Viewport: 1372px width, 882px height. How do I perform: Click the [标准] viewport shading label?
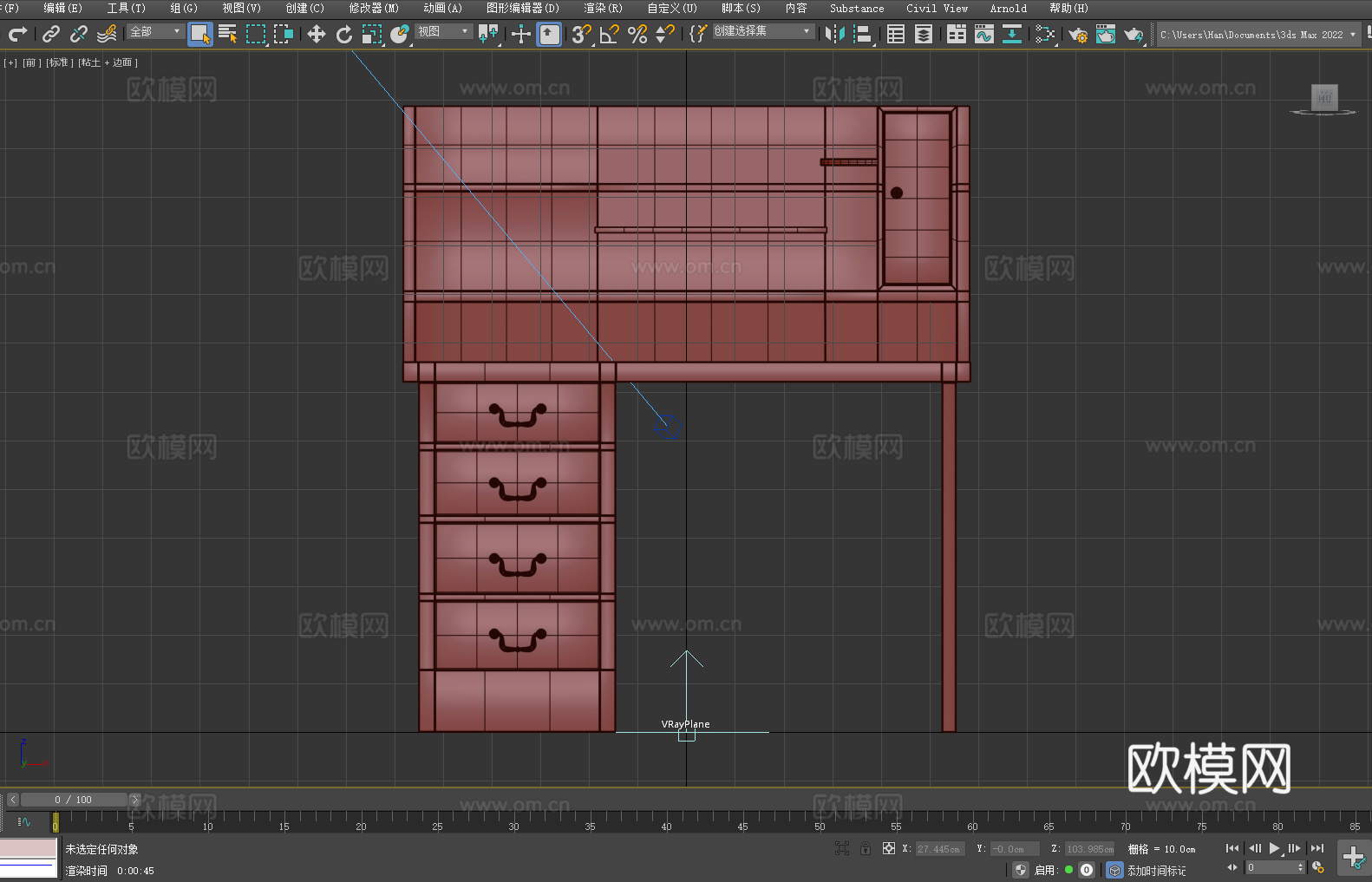click(58, 62)
